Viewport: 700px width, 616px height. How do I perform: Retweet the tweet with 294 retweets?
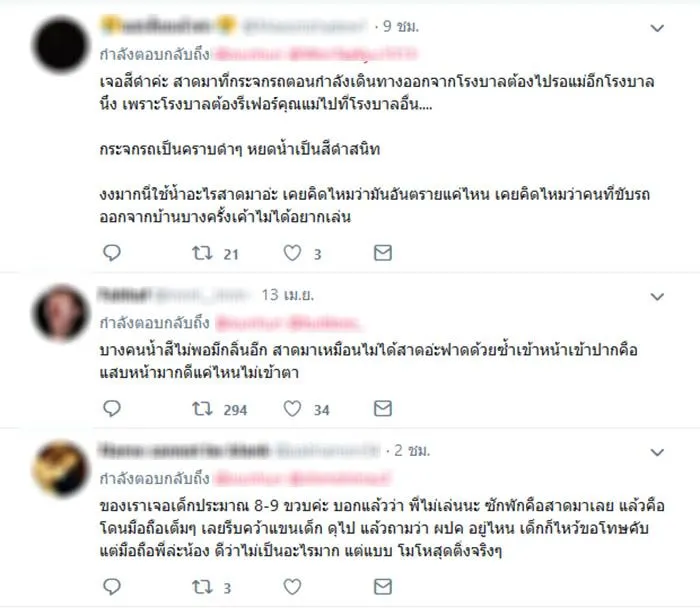click(x=202, y=408)
